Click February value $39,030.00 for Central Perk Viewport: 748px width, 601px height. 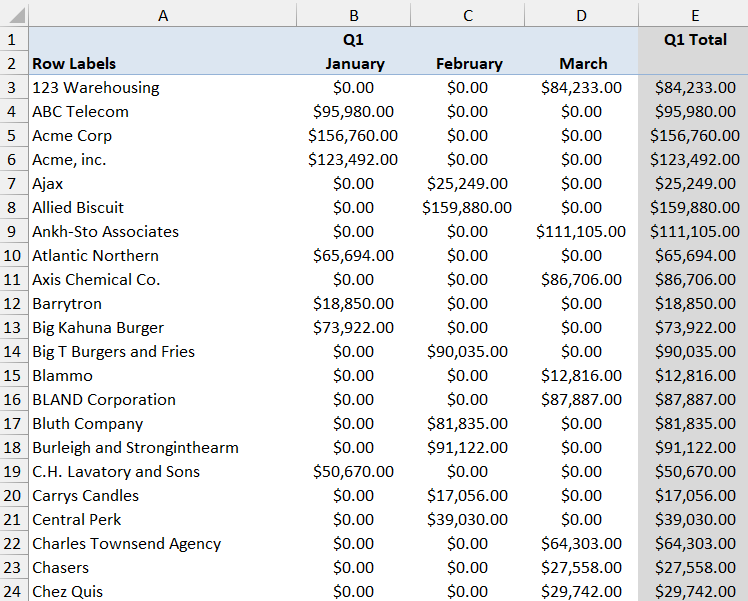tap(468, 519)
